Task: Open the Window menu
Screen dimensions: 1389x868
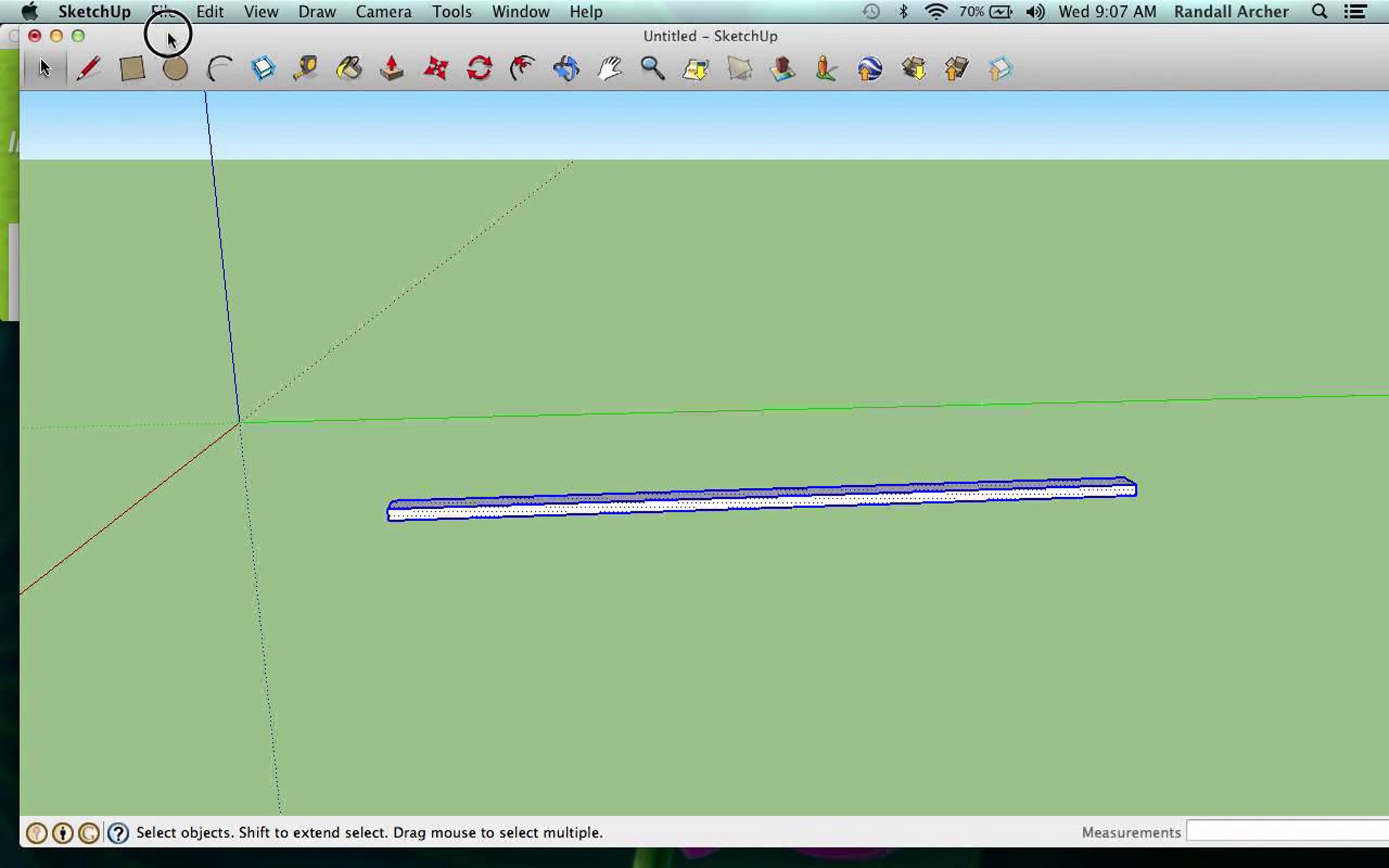Action: point(520,12)
